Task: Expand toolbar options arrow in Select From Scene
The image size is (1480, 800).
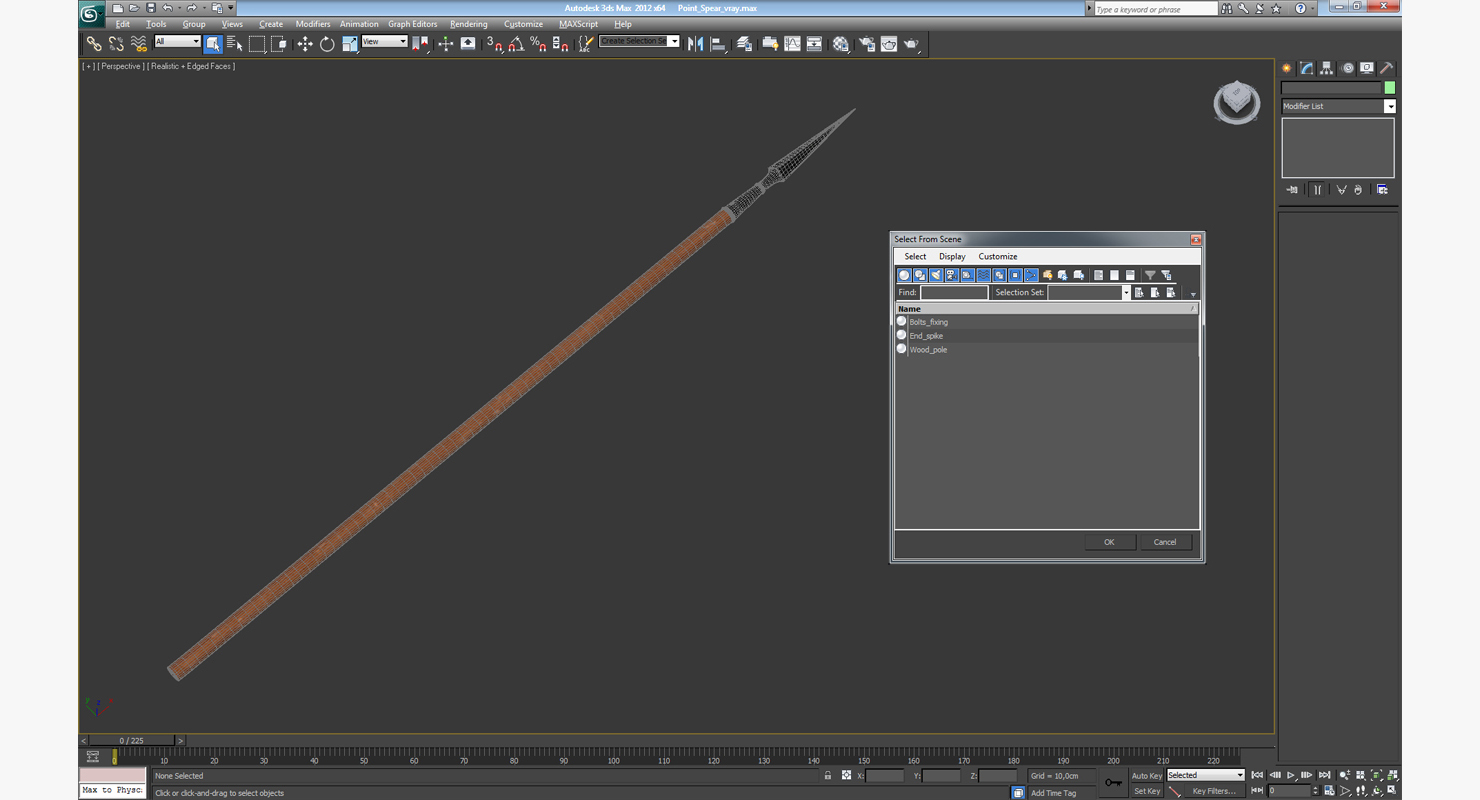Action: click(x=1193, y=294)
